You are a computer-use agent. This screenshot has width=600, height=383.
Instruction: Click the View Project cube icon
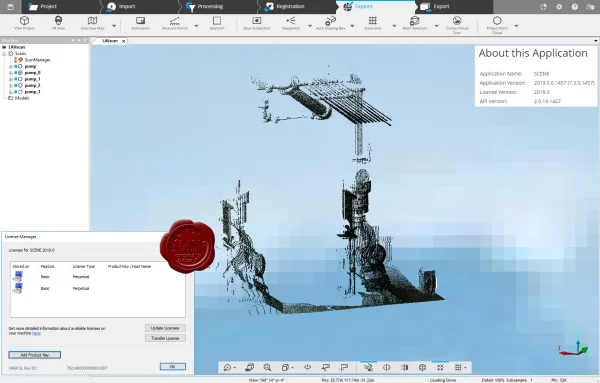click(x=24, y=21)
